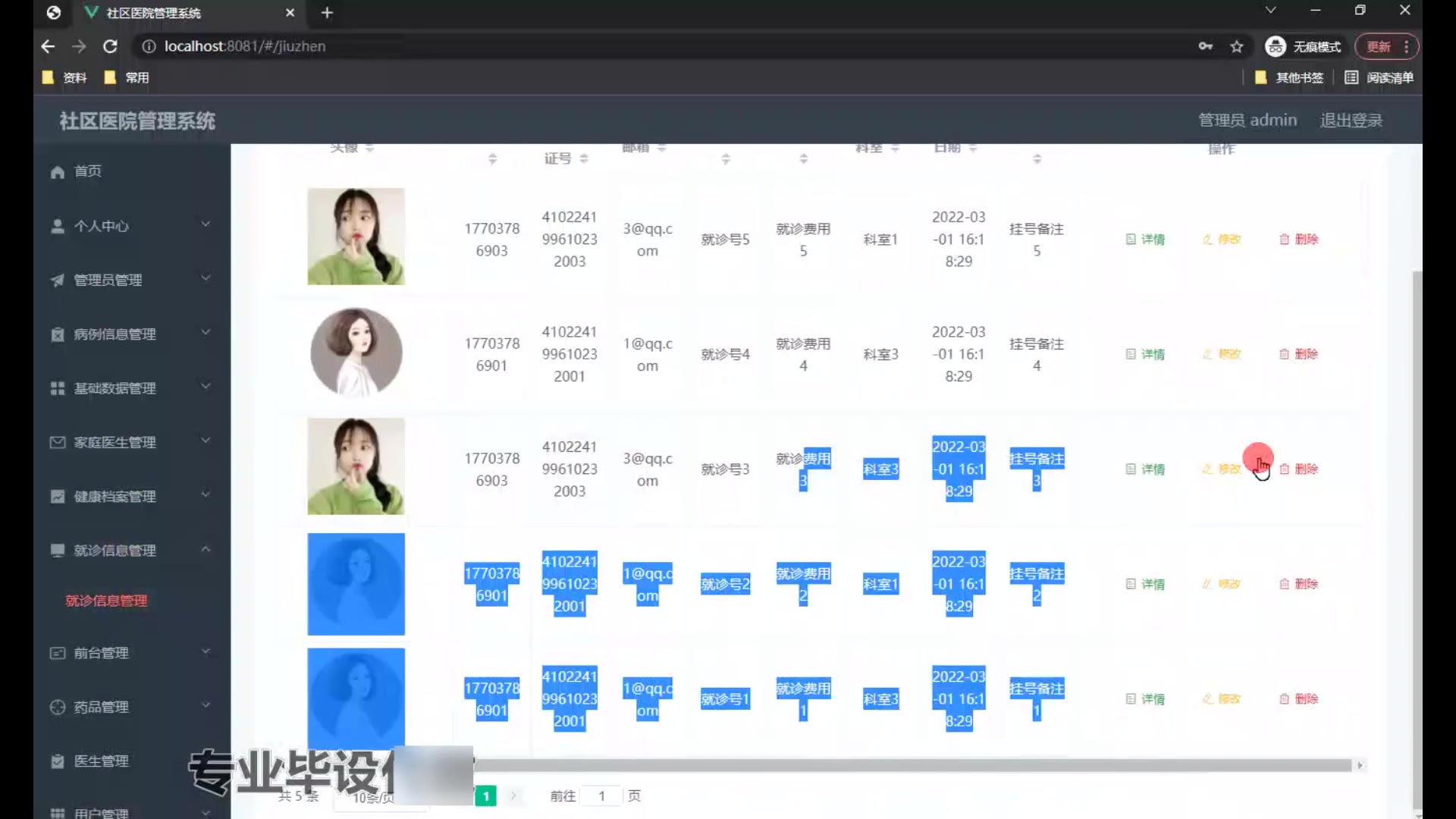
Task: Click the 修改 edit icon in the 就诊号2 row
Action: (x=1207, y=584)
